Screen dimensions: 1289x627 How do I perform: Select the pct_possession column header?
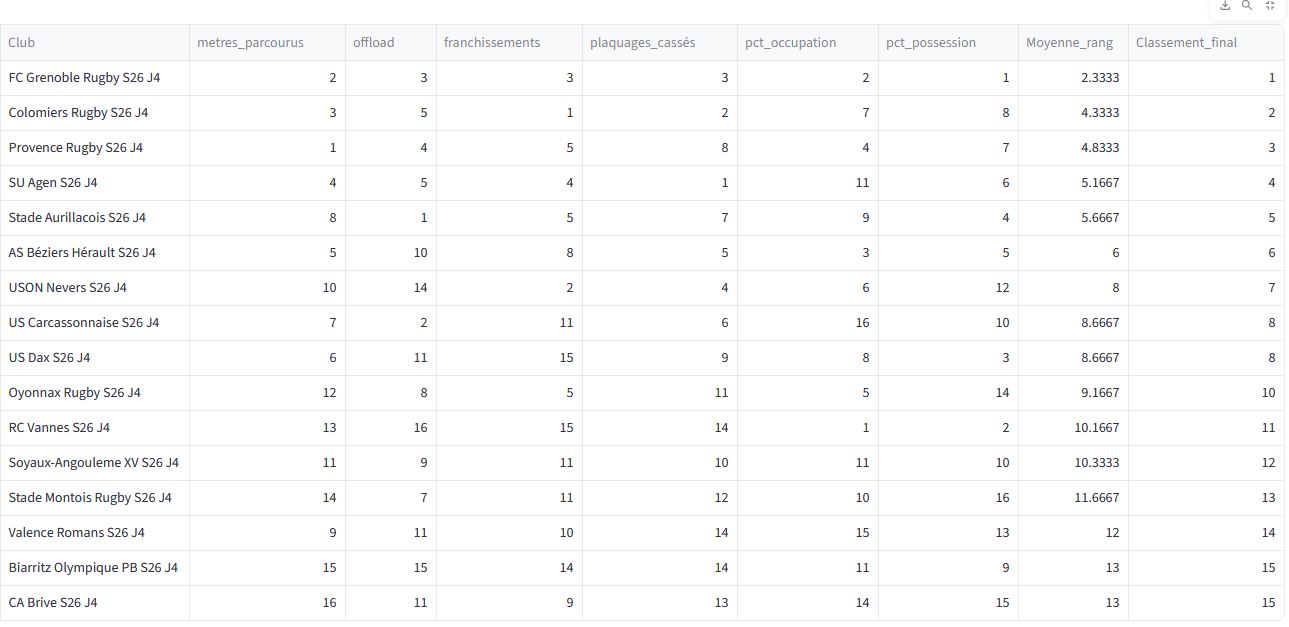pos(931,42)
